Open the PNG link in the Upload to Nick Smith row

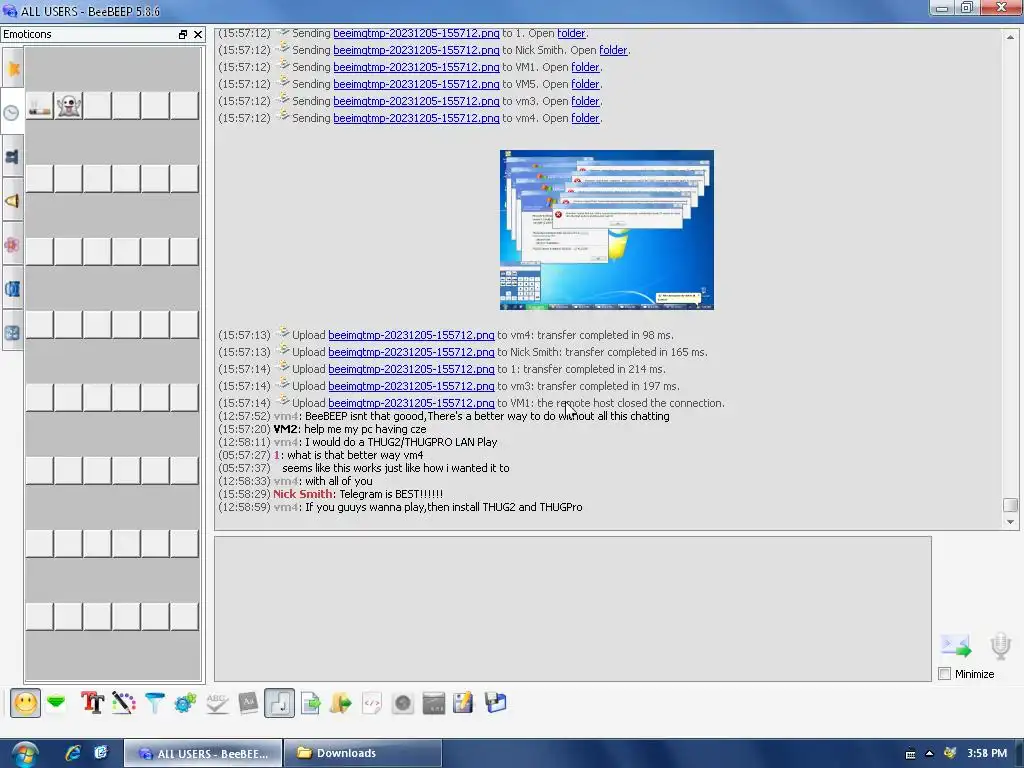click(411, 352)
